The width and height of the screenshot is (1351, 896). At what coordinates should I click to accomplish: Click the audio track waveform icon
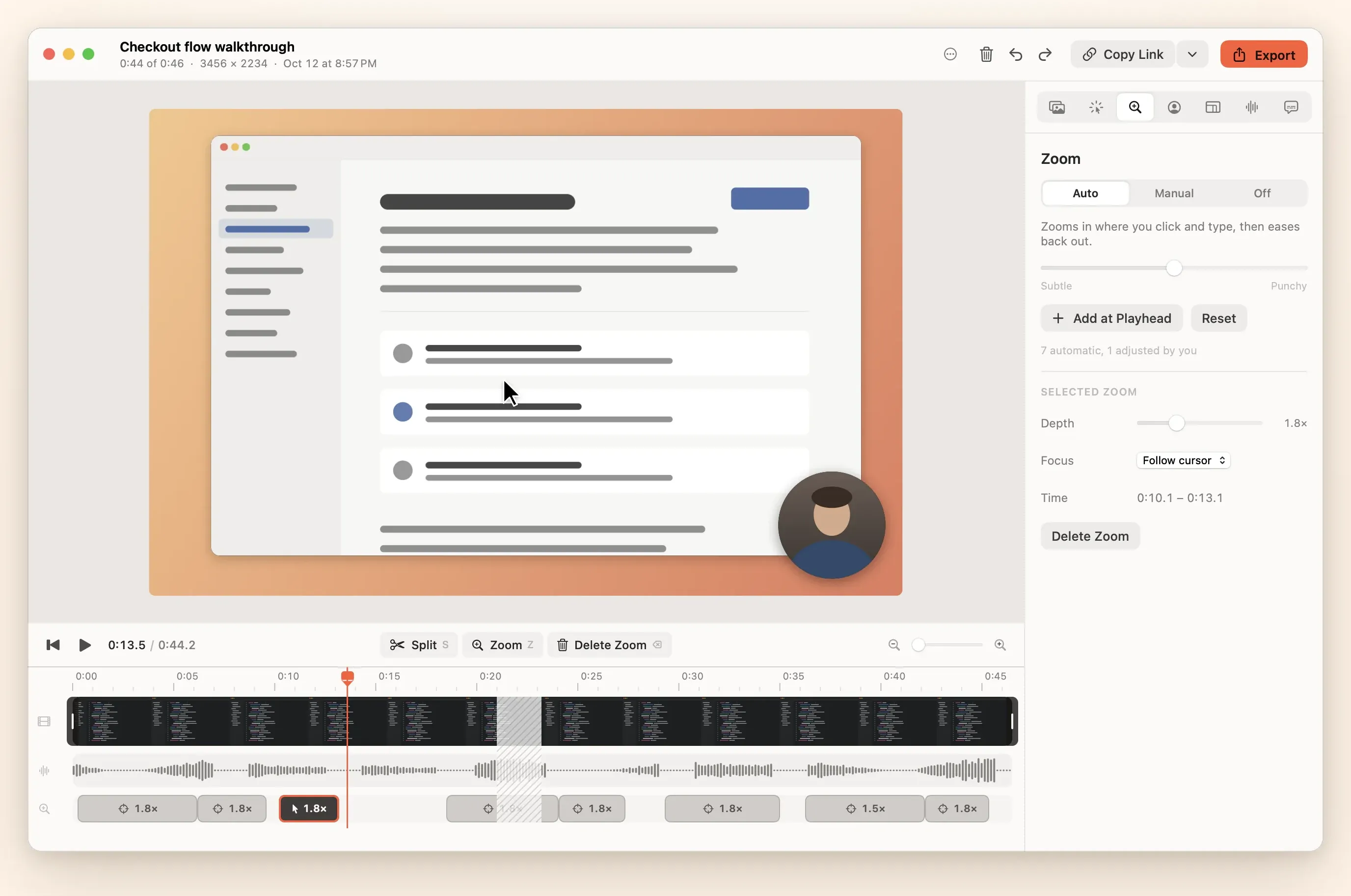(x=44, y=770)
